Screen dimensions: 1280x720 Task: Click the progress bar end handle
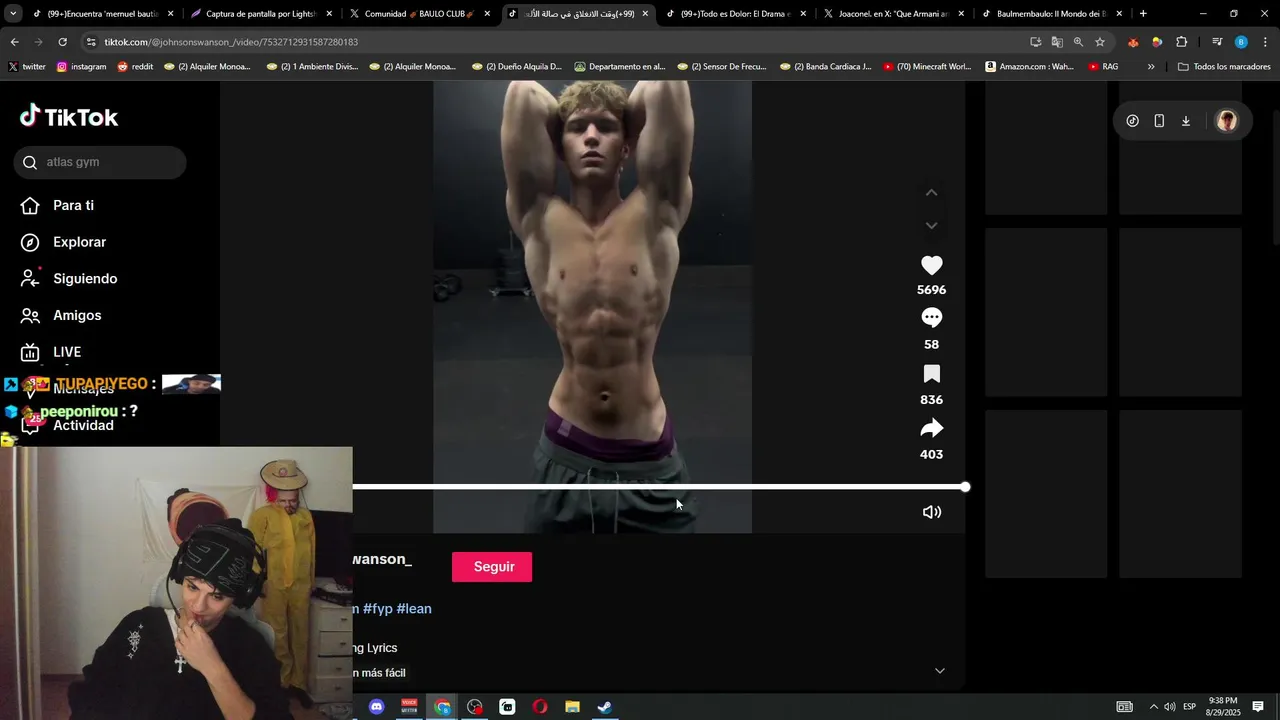coord(965,487)
